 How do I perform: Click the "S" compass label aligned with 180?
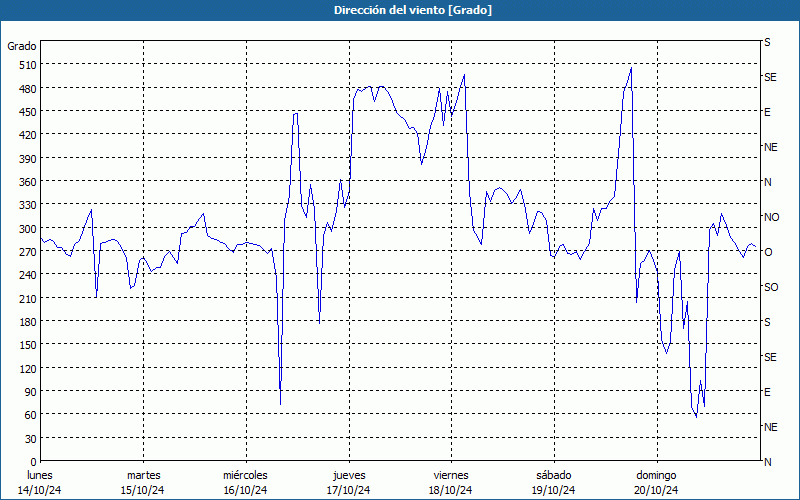767,322
